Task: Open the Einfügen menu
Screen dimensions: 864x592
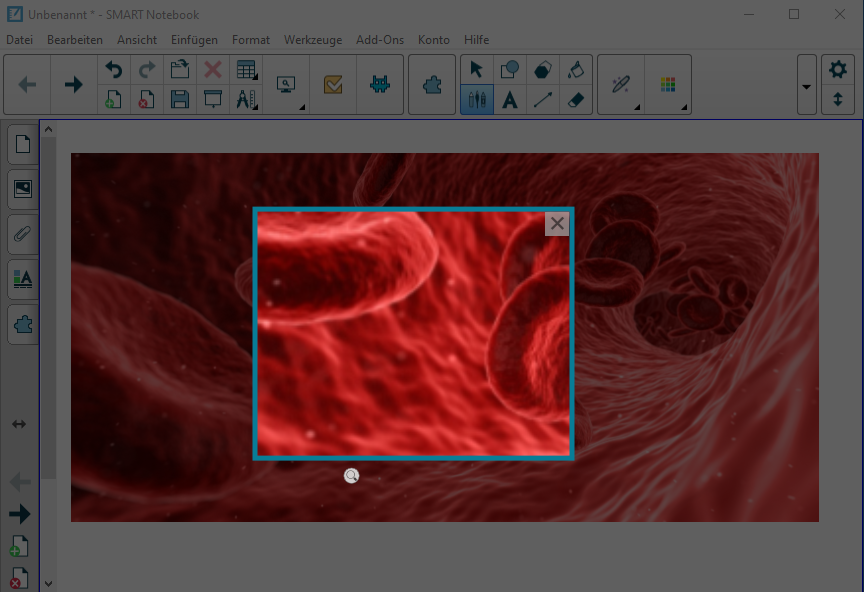Action: click(x=194, y=40)
